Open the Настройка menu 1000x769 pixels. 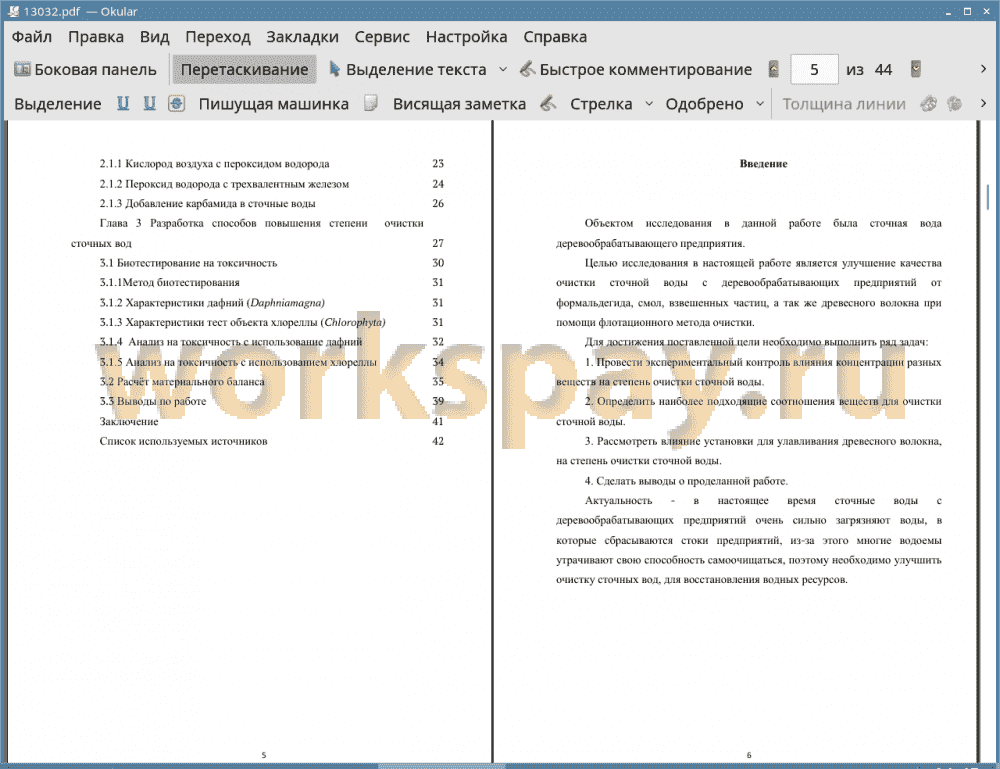[x=466, y=37]
